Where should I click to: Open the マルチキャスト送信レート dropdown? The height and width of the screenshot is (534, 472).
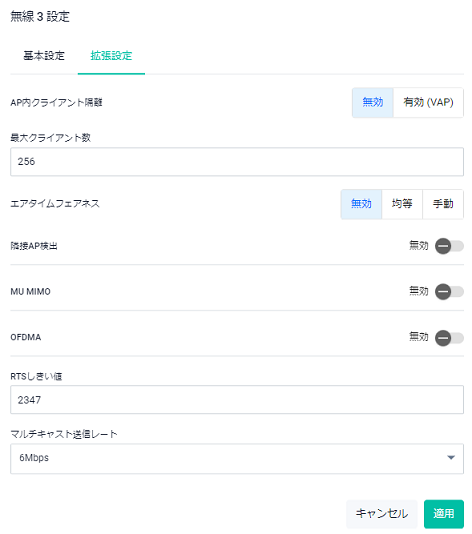(237, 458)
